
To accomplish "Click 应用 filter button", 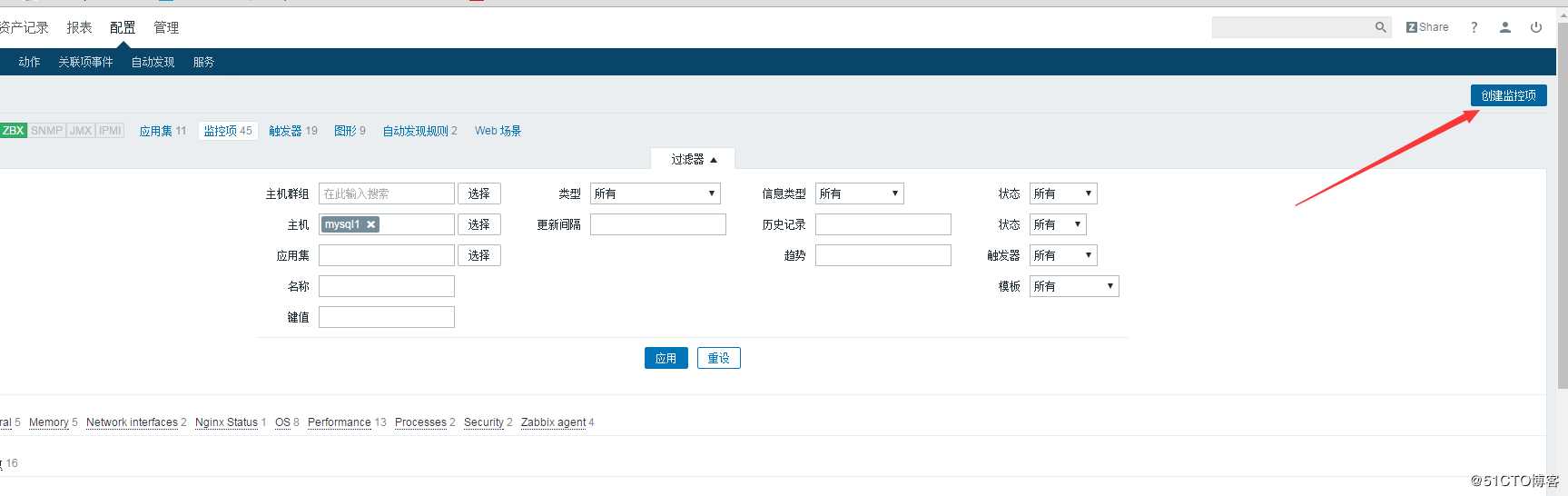I will pyautogui.click(x=666, y=358).
